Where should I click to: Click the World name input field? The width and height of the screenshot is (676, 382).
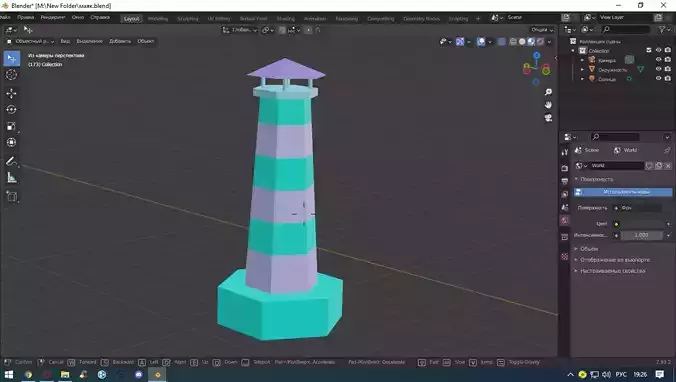[617, 166]
